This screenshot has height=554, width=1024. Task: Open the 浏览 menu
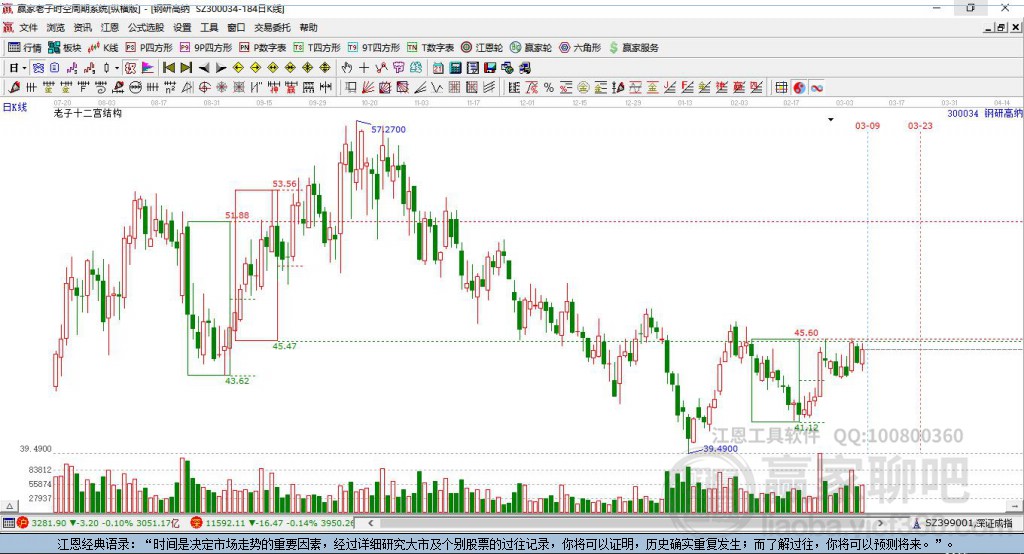[x=56, y=27]
